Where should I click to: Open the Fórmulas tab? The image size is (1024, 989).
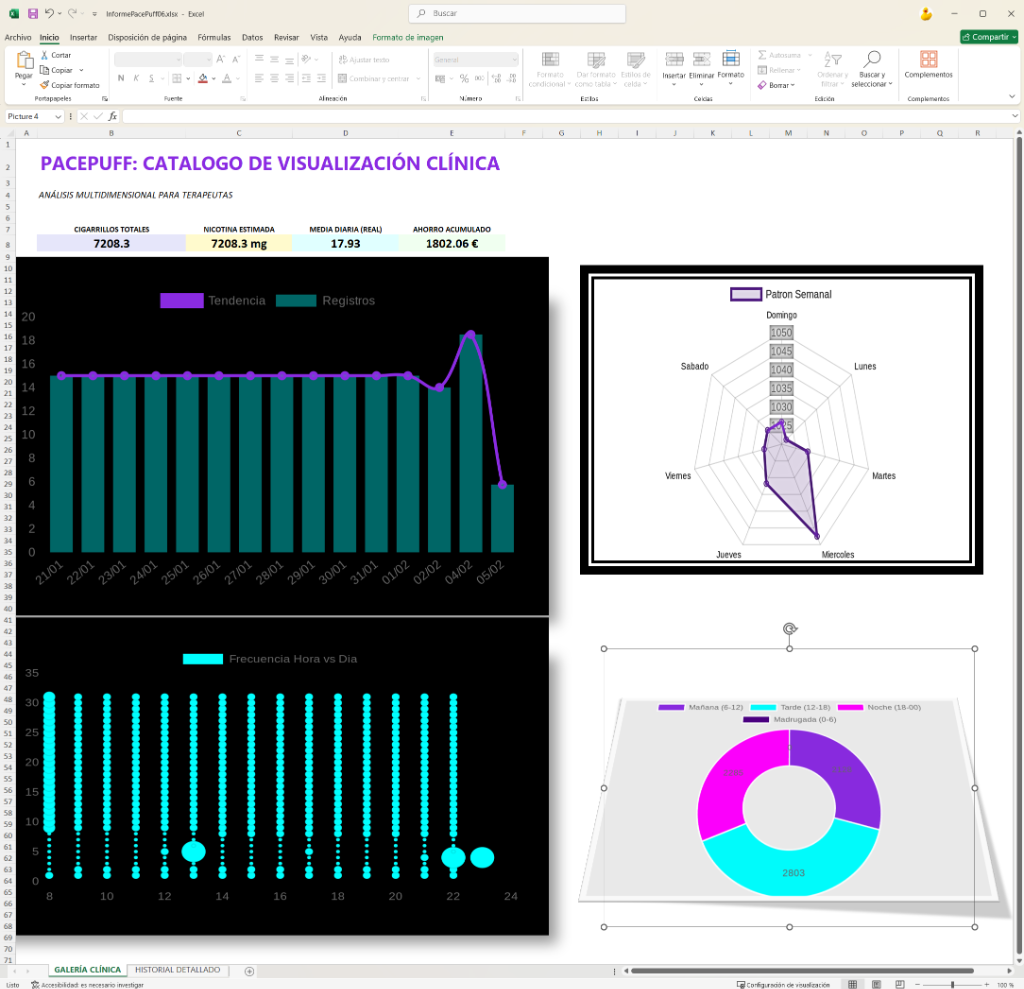[214, 37]
